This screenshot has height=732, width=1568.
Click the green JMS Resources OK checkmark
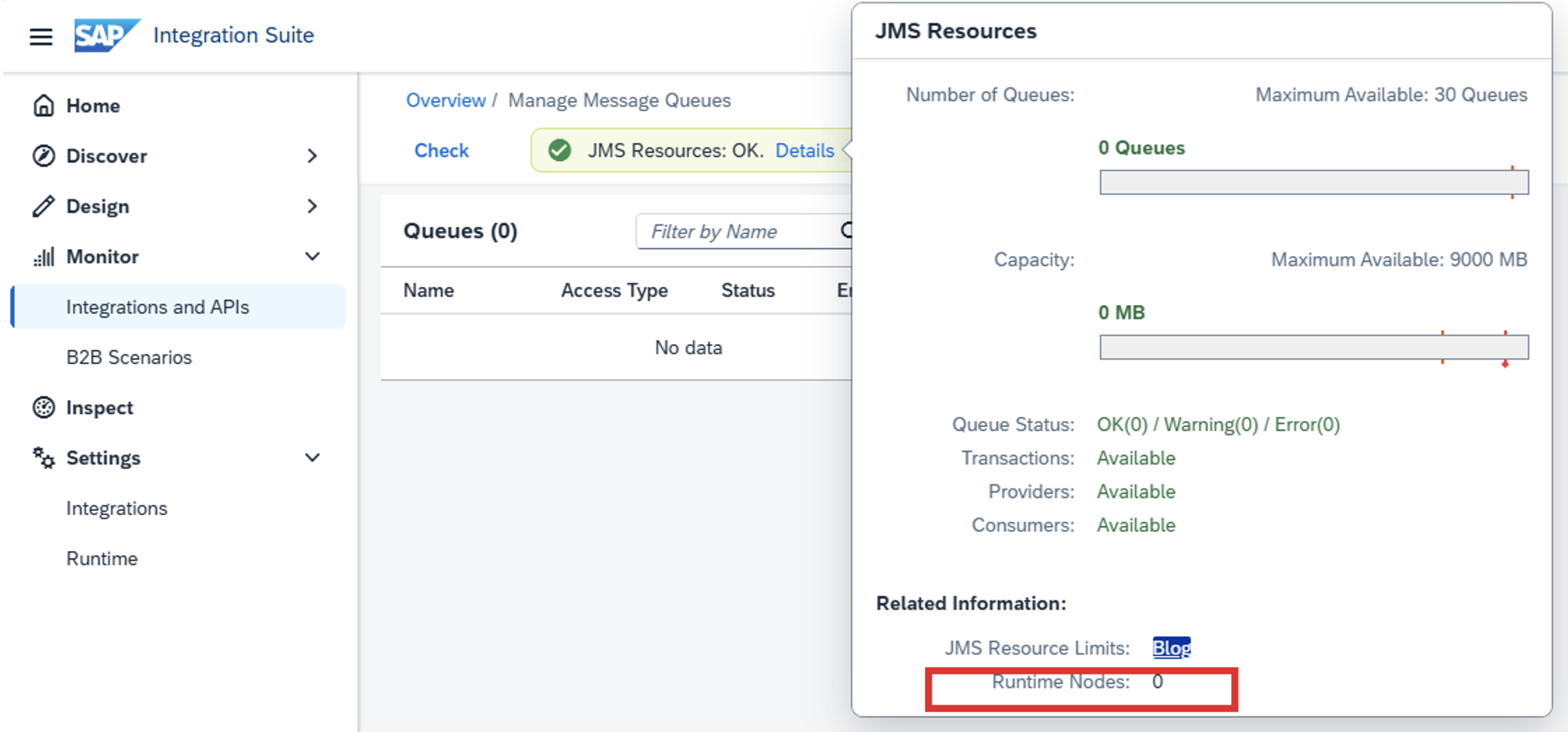pos(560,150)
